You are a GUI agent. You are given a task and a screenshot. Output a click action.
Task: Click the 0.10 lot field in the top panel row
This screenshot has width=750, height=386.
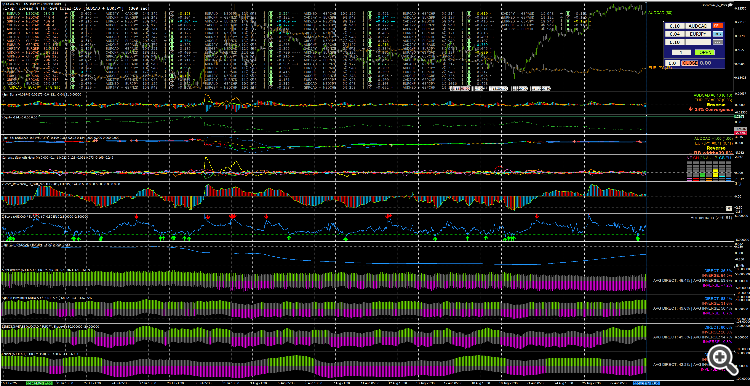point(674,25)
